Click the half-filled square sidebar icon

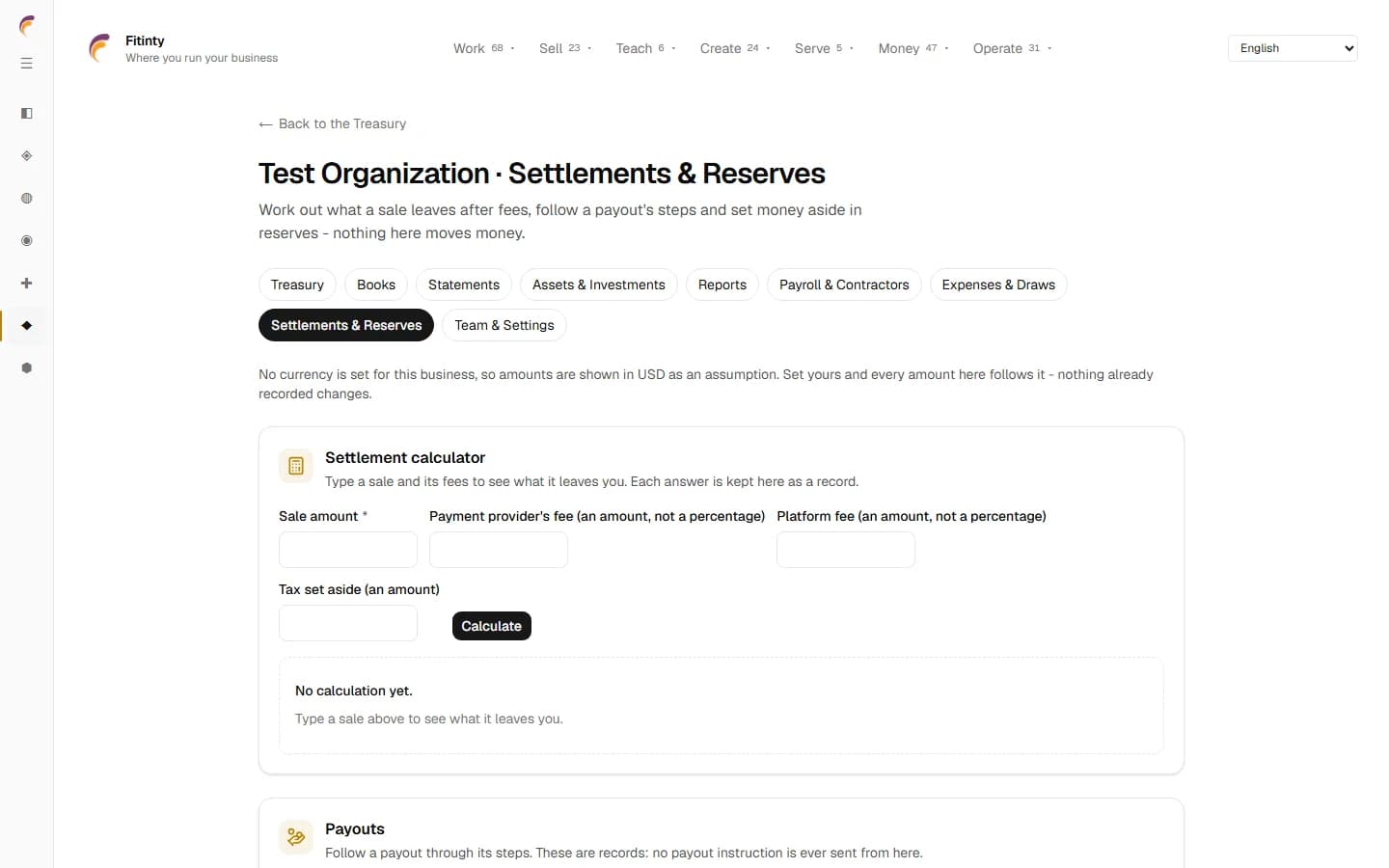[27, 114]
